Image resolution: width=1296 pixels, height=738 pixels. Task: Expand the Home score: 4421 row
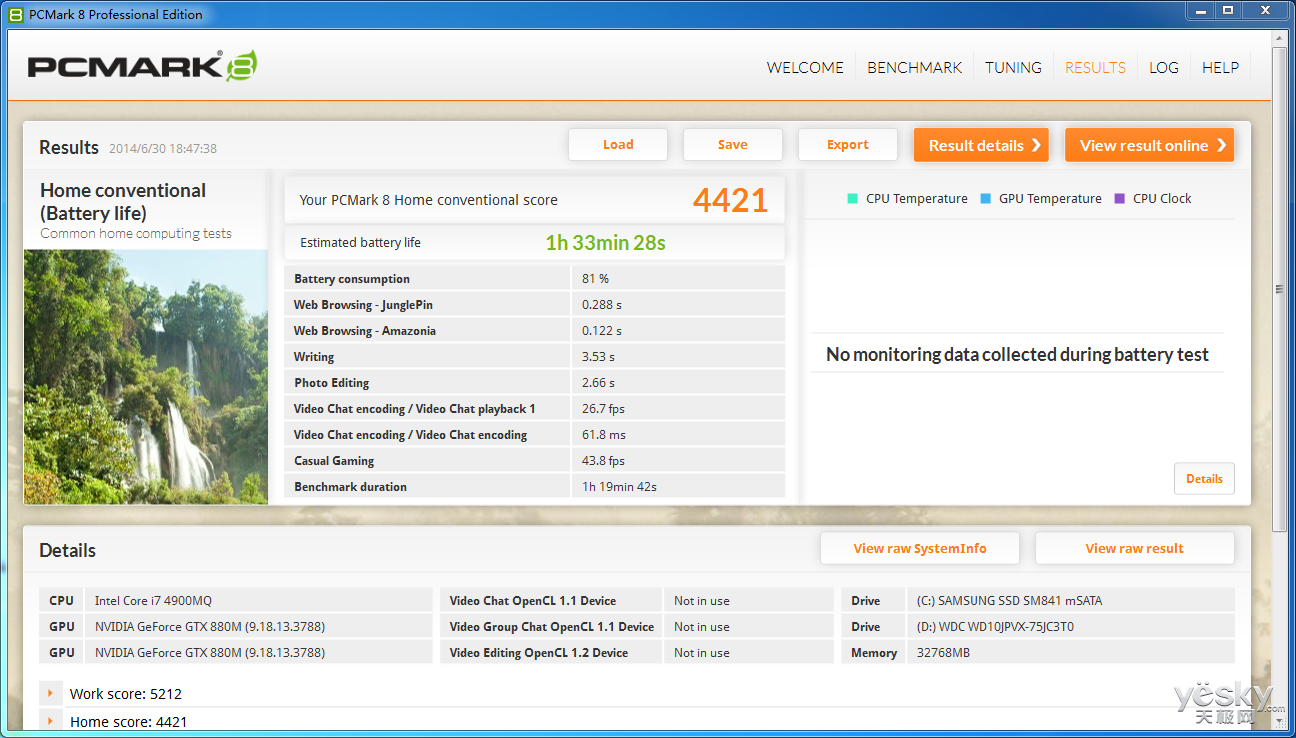pyautogui.click(x=49, y=720)
